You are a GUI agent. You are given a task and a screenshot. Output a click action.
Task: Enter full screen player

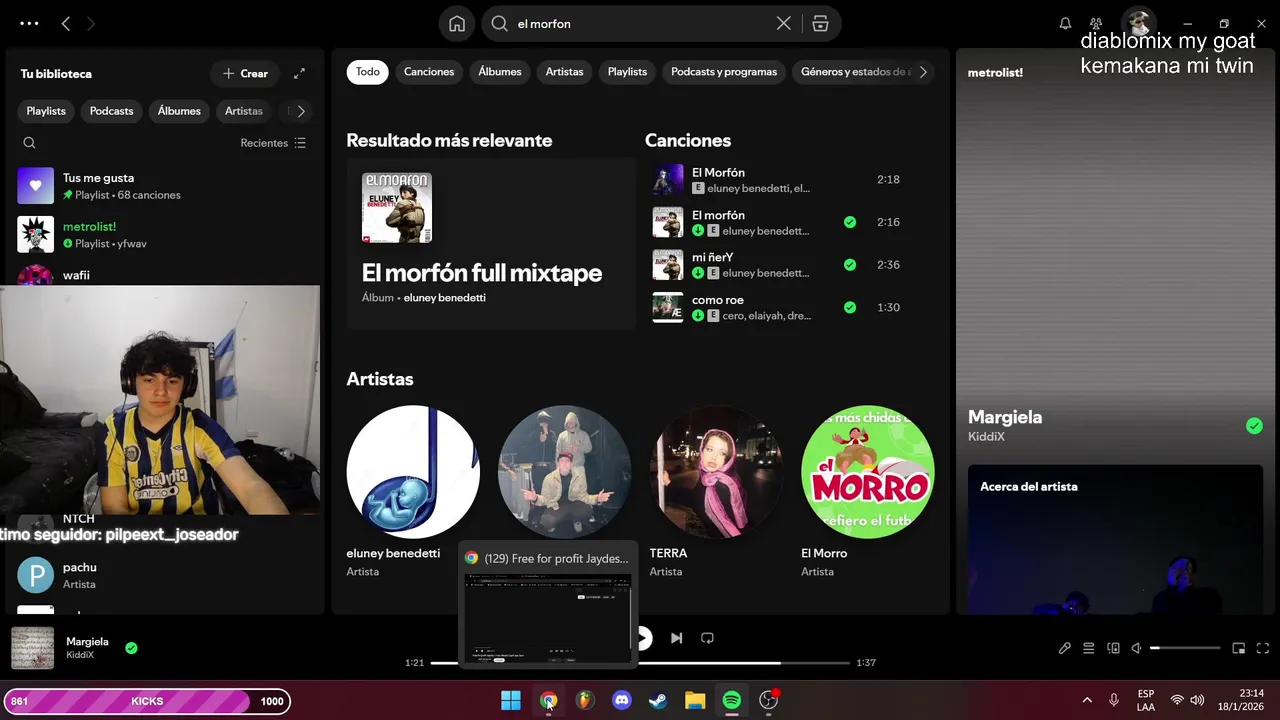click(1262, 648)
